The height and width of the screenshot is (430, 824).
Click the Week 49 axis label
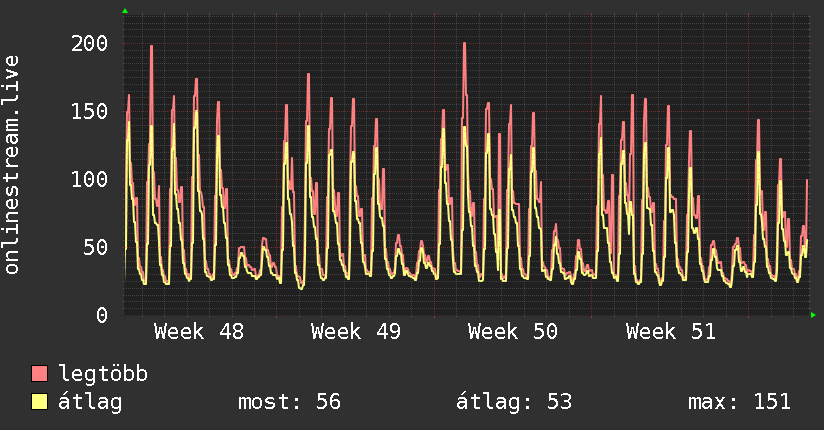coord(356,332)
